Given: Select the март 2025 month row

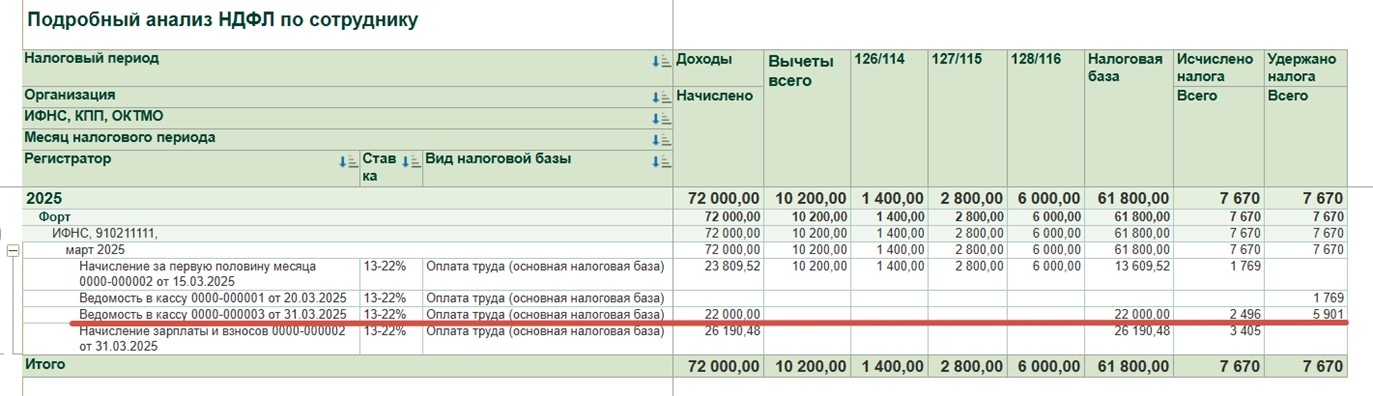Looking at the screenshot, I should click(x=95, y=249).
